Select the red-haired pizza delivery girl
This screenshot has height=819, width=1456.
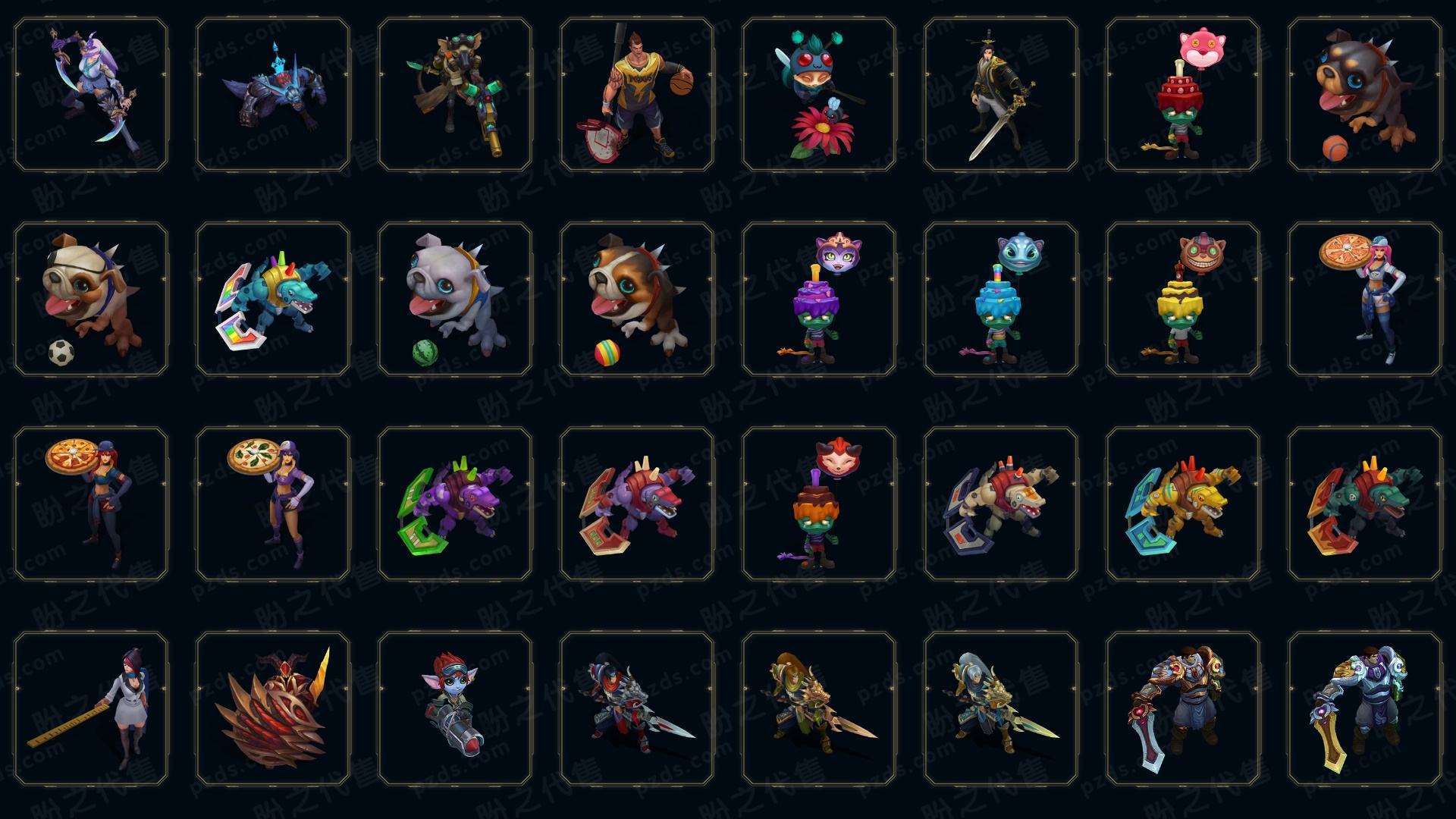[x=90, y=504]
